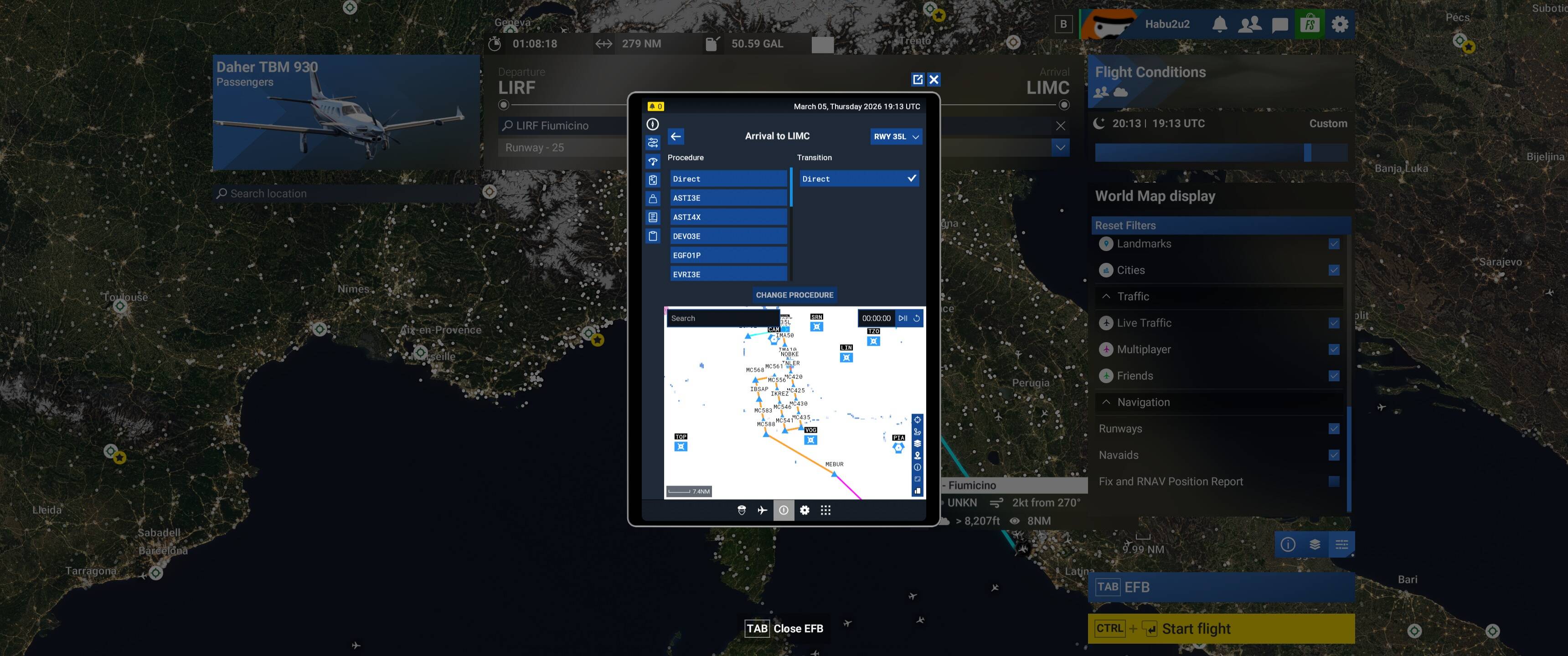The width and height of the screenshot is (1568, 656).
Task: Click the EFB back arrow button
Action: click(x=676, y=136)
